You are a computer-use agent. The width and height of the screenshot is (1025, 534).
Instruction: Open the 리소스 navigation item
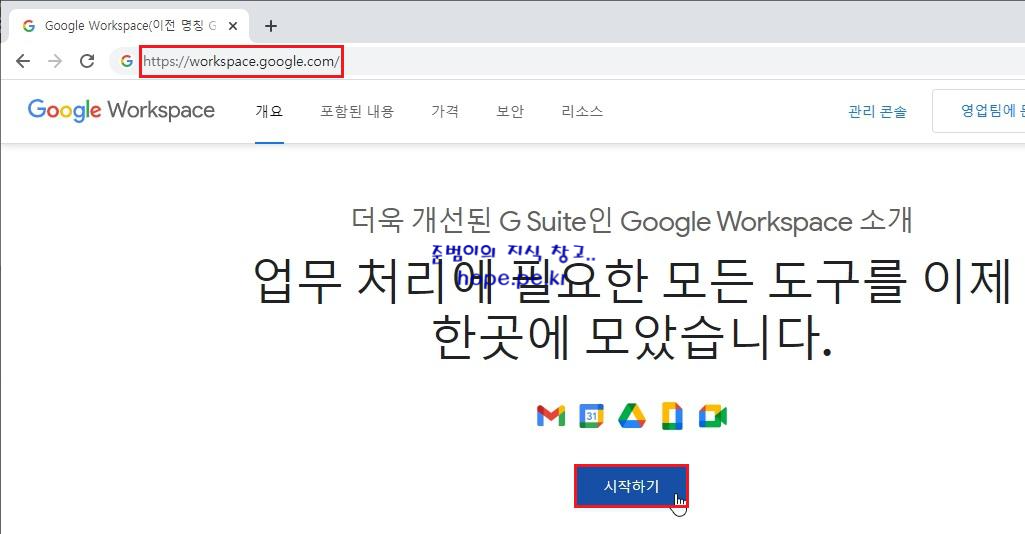click(x=582, y=111)
